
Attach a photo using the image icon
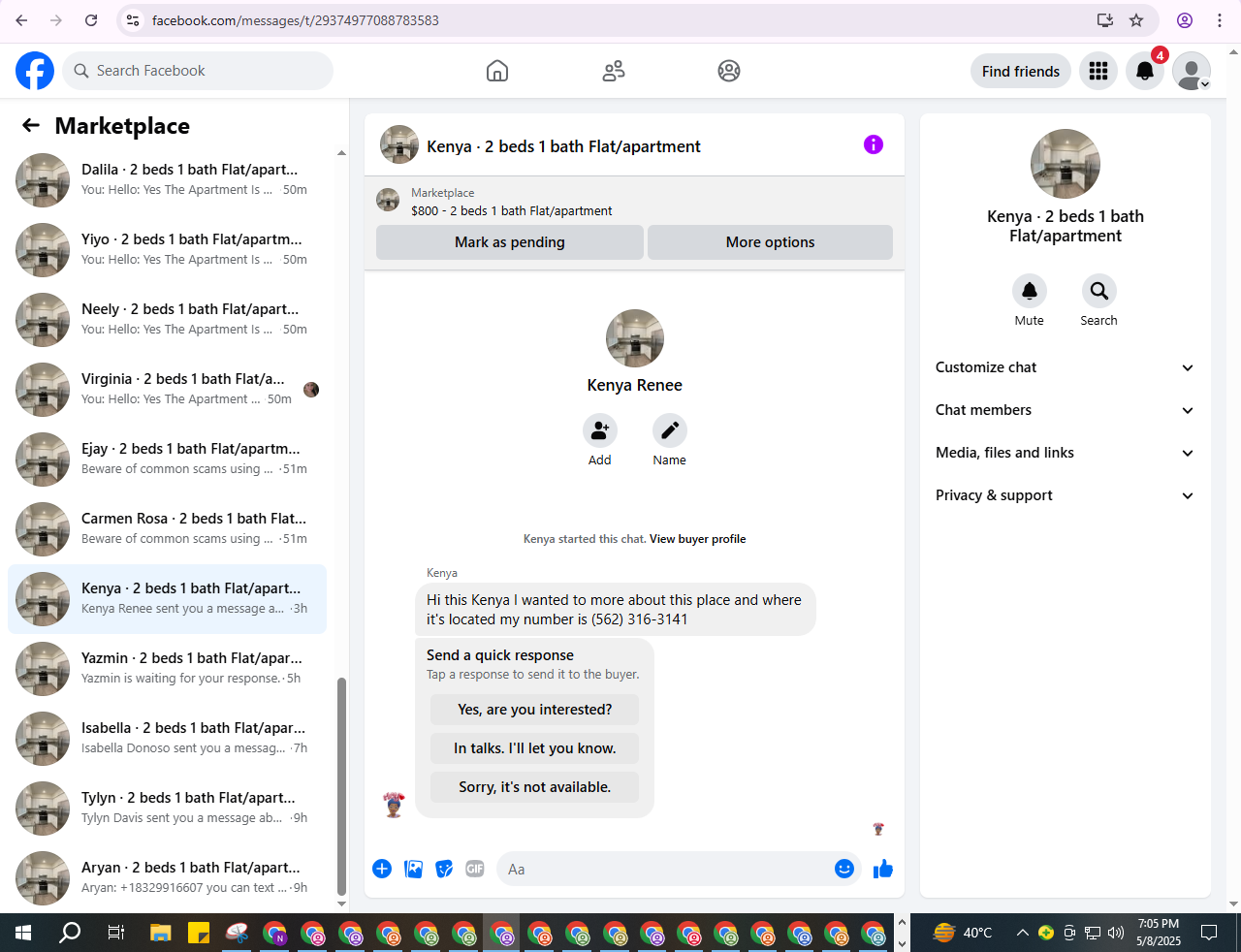tap(413, 869)
